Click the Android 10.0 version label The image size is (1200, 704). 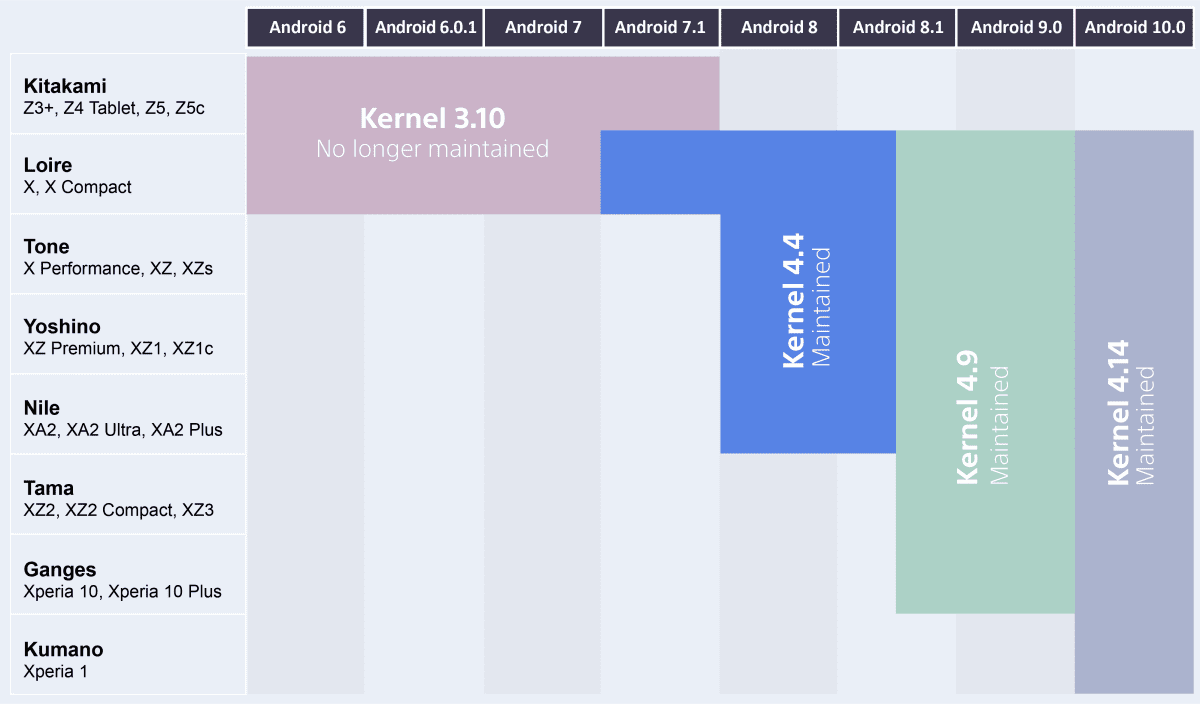click(1133, 27)
